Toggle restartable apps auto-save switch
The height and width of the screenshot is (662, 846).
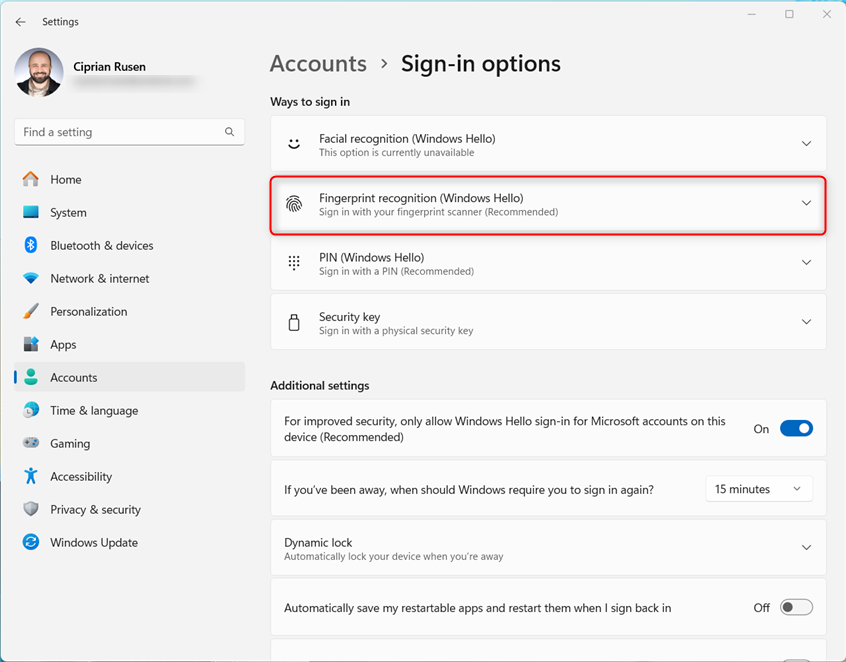point(796,608)
